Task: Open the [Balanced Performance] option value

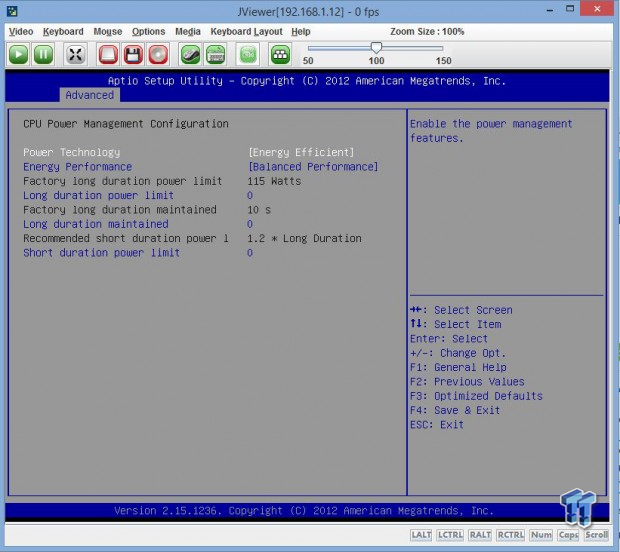Action: (x=313, y=166)
